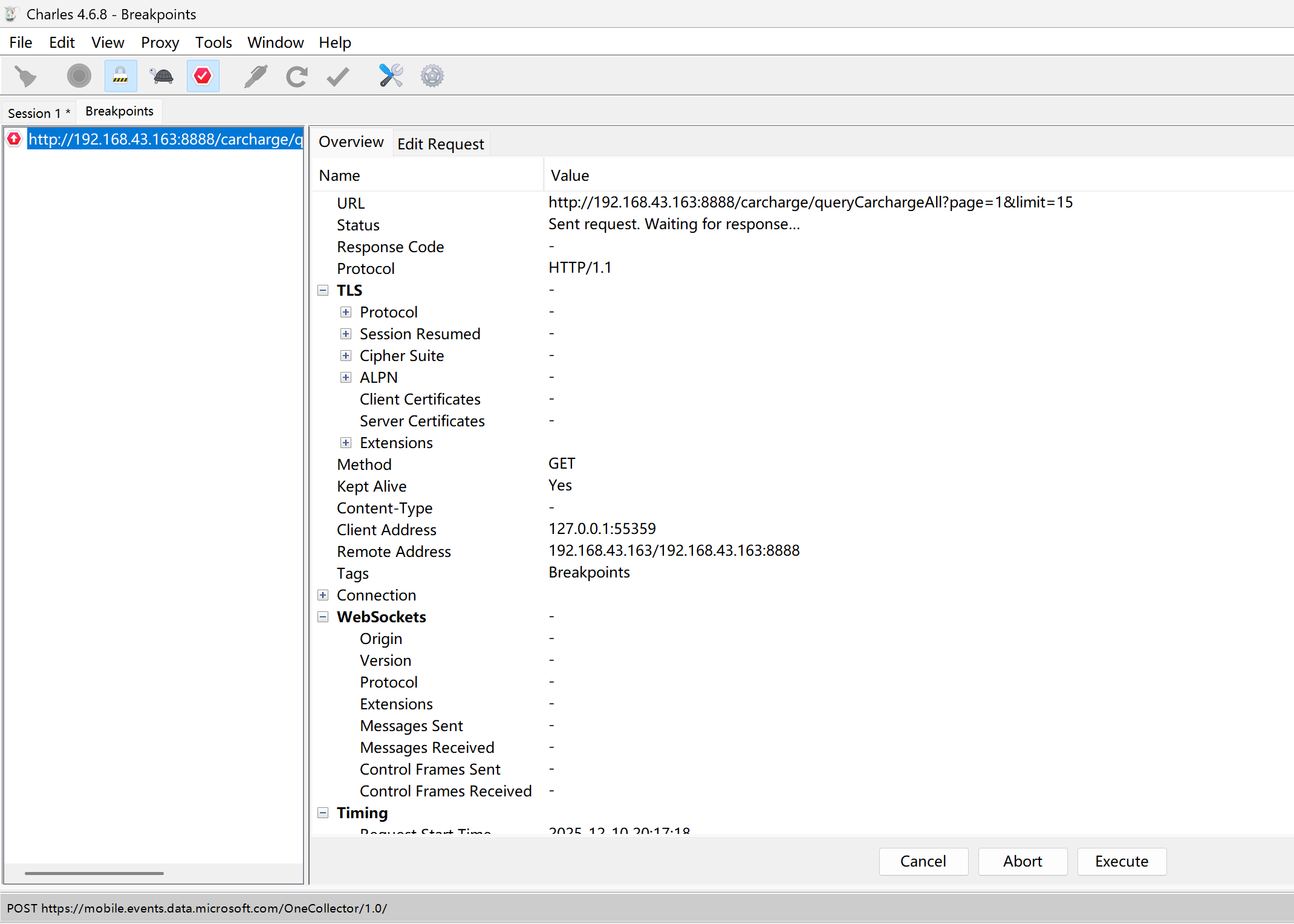This screenshot has height=924, width=1294.
Task: Select the Messages Received row
Action: tap(802, 747)
